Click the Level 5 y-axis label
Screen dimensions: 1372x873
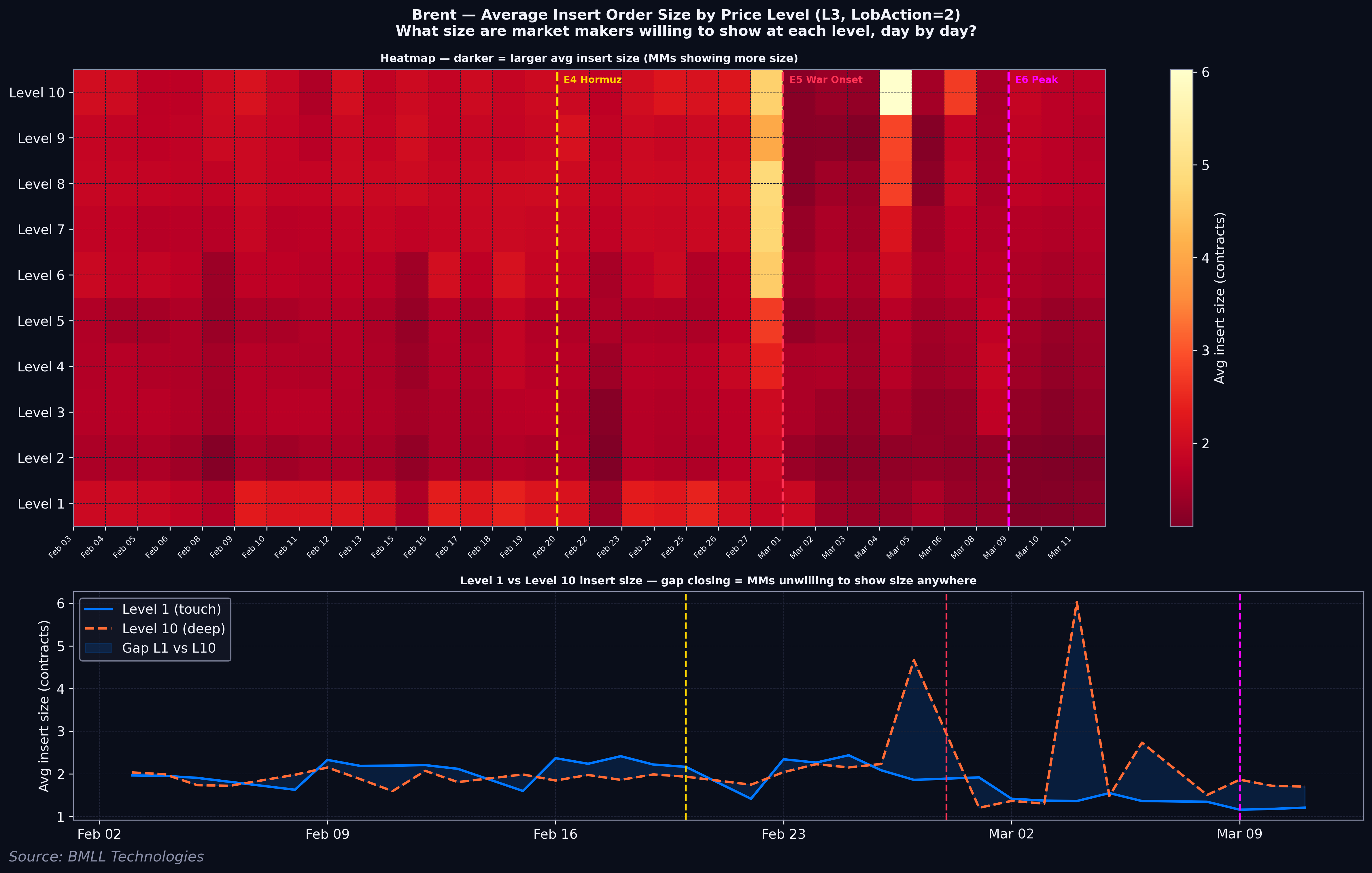[x=41, y=321]
